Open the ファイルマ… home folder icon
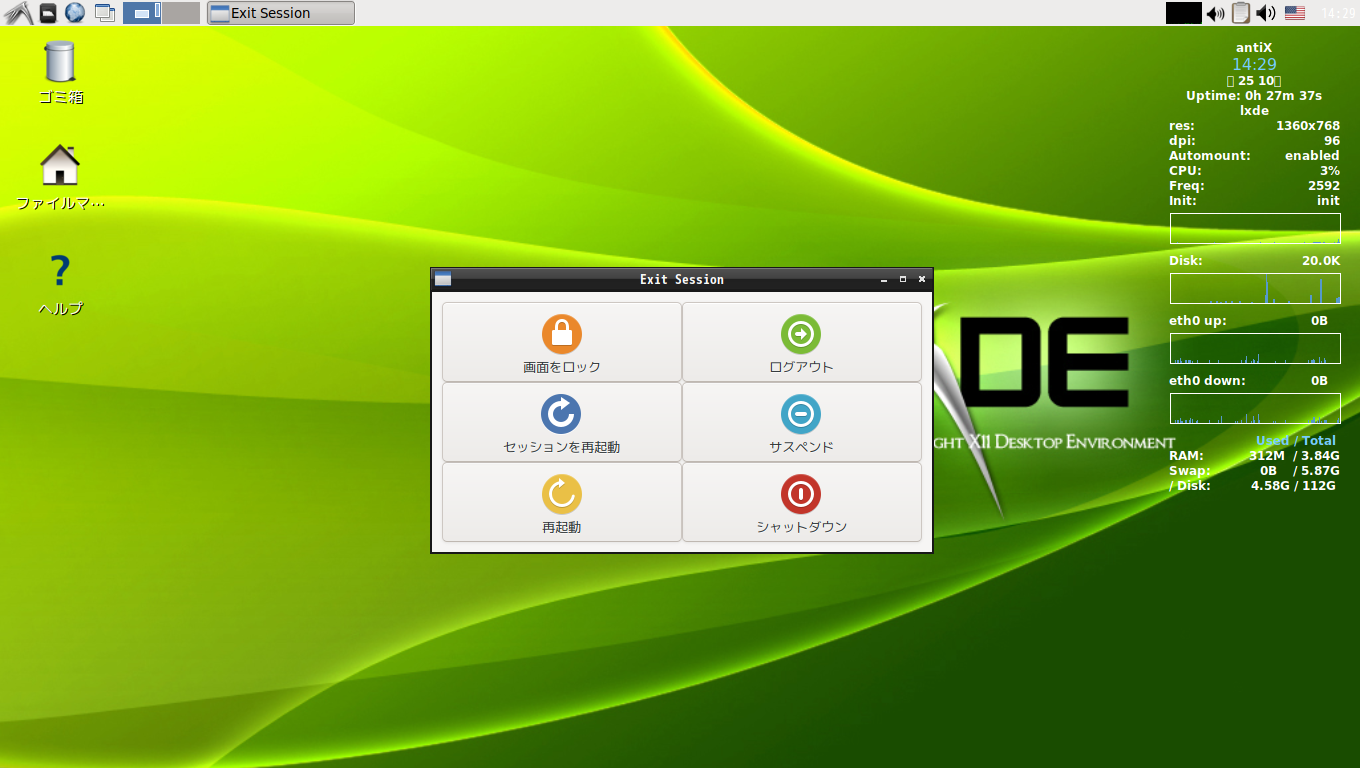This screenshot has width=1360, height=768. [60, 177]
